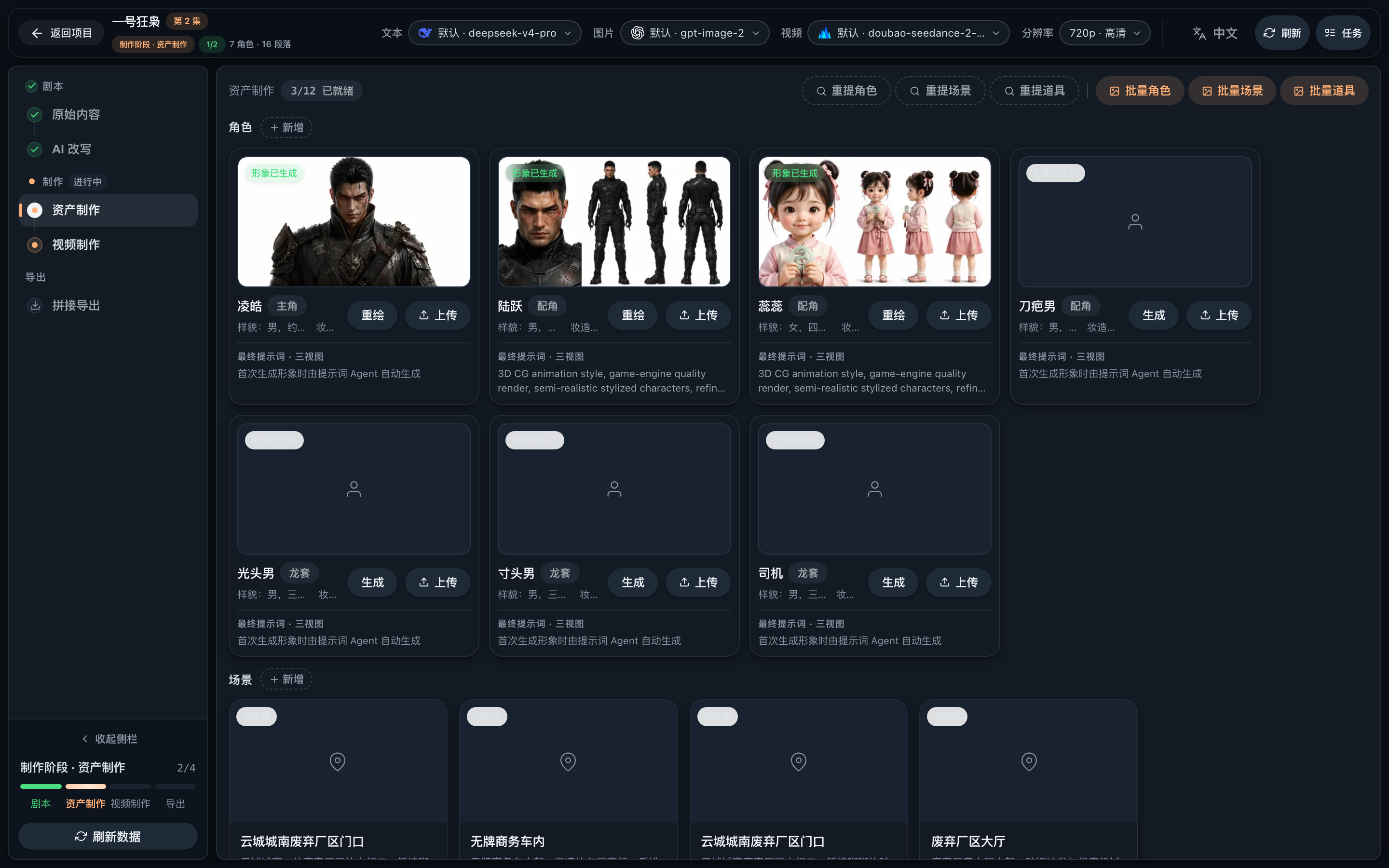The image size is (1389, 868).
Task: Click 刷新数据 refresh button in sidebar
Action: tap(108, 837)
